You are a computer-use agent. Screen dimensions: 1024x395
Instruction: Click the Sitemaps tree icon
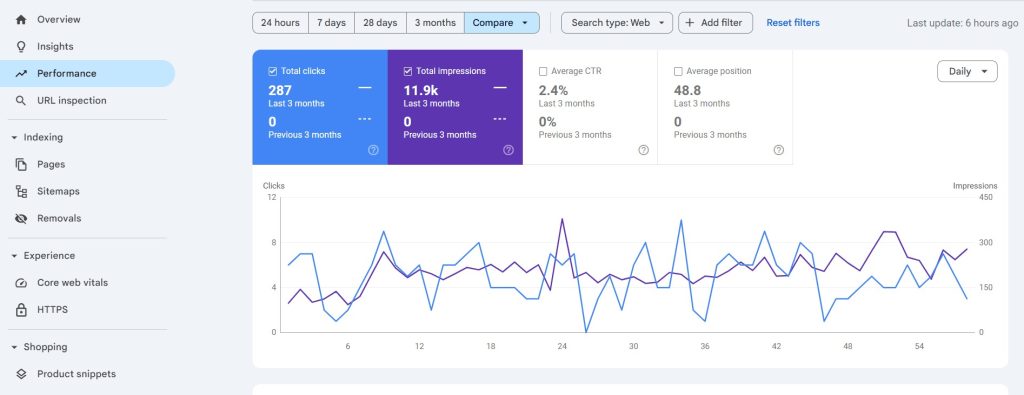(x=21, y=191)
